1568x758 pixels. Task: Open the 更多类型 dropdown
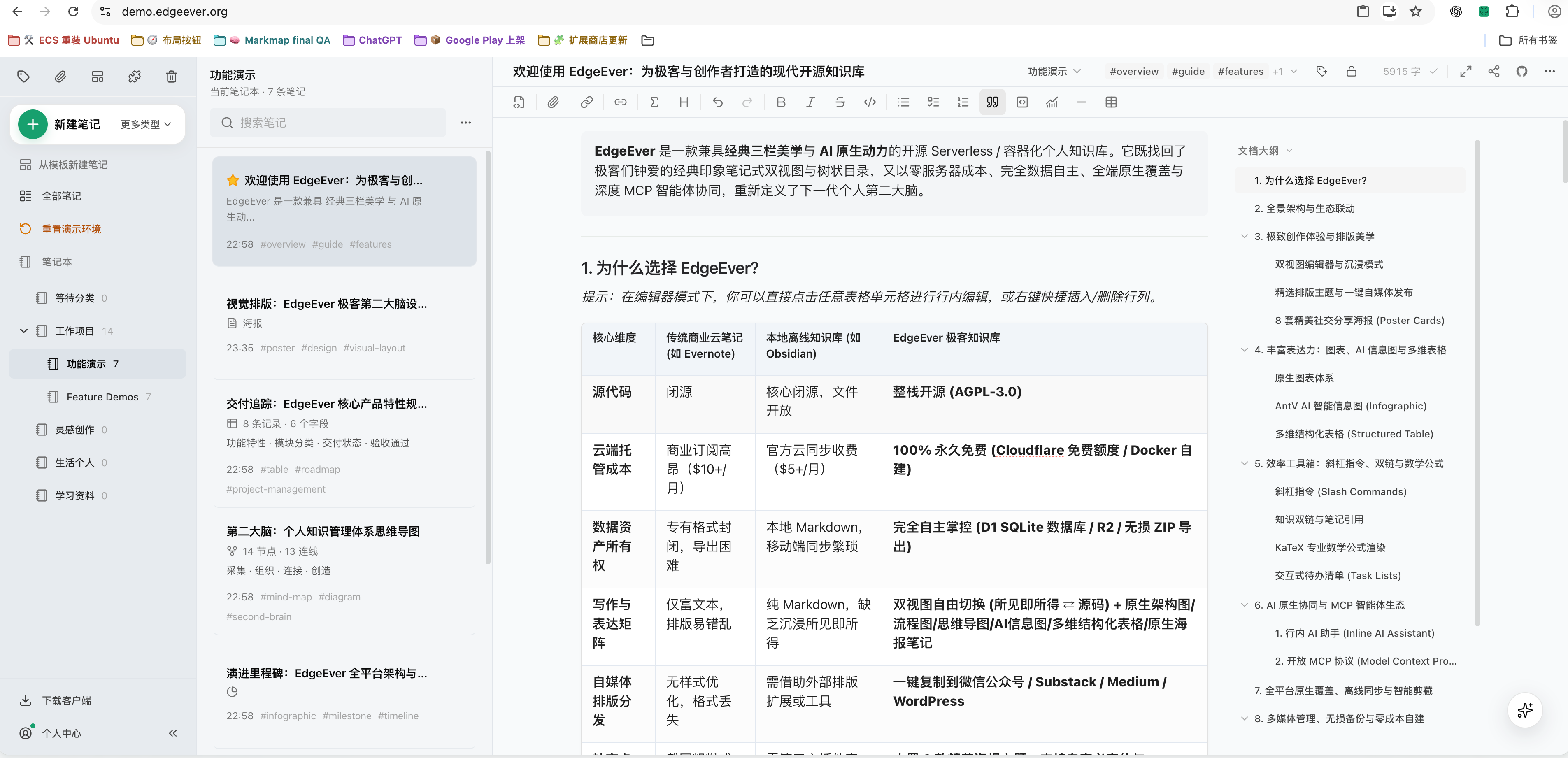coord(145,124)
